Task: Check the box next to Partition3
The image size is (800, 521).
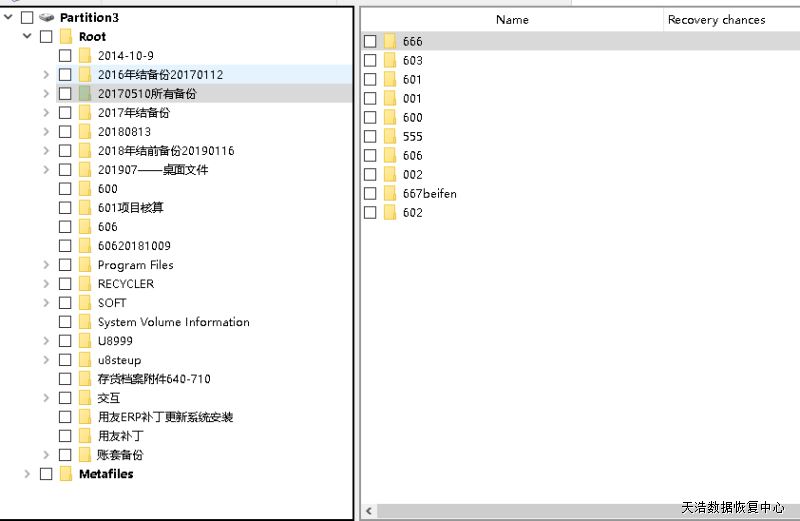Action: pos(27,18)
